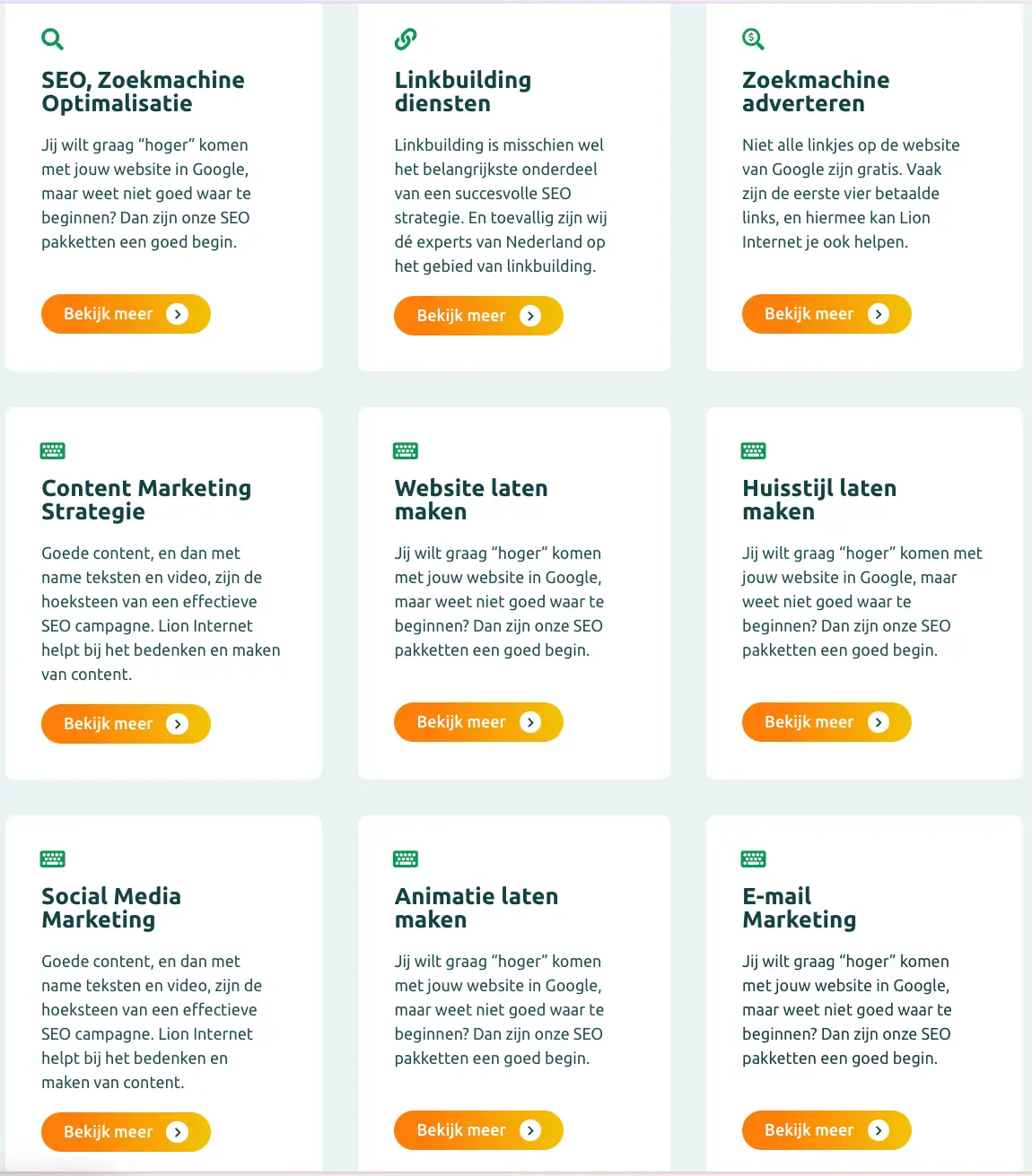
Task: Click the Social Media Marketing description text
Action: [x=151, y=1022]
